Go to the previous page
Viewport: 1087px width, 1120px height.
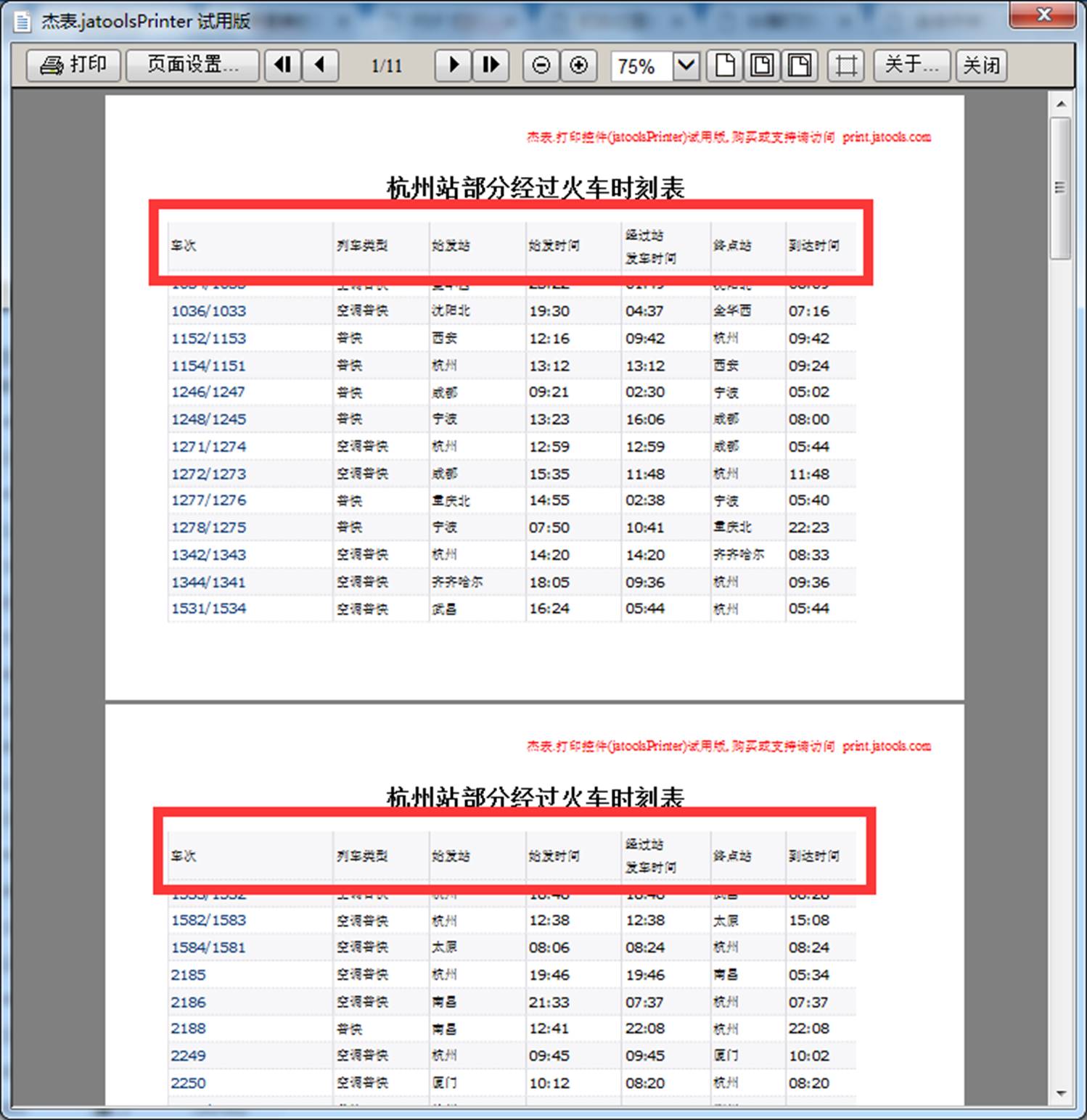click(x=320, y=65)
